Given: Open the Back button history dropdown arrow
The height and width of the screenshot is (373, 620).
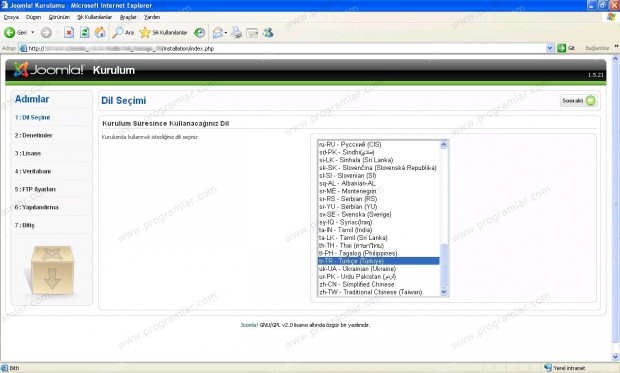Looking at the screenshot, I should 33,32.
